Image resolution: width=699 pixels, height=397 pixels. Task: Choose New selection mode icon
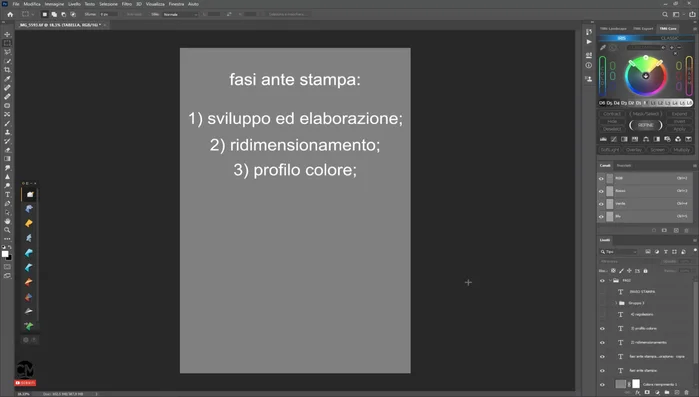point(45,14)
